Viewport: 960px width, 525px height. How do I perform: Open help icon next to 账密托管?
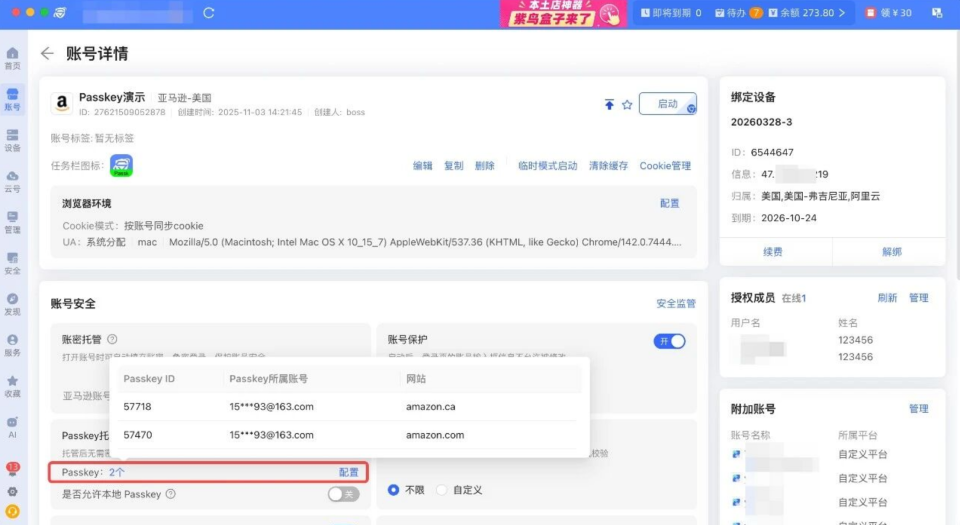112,339
